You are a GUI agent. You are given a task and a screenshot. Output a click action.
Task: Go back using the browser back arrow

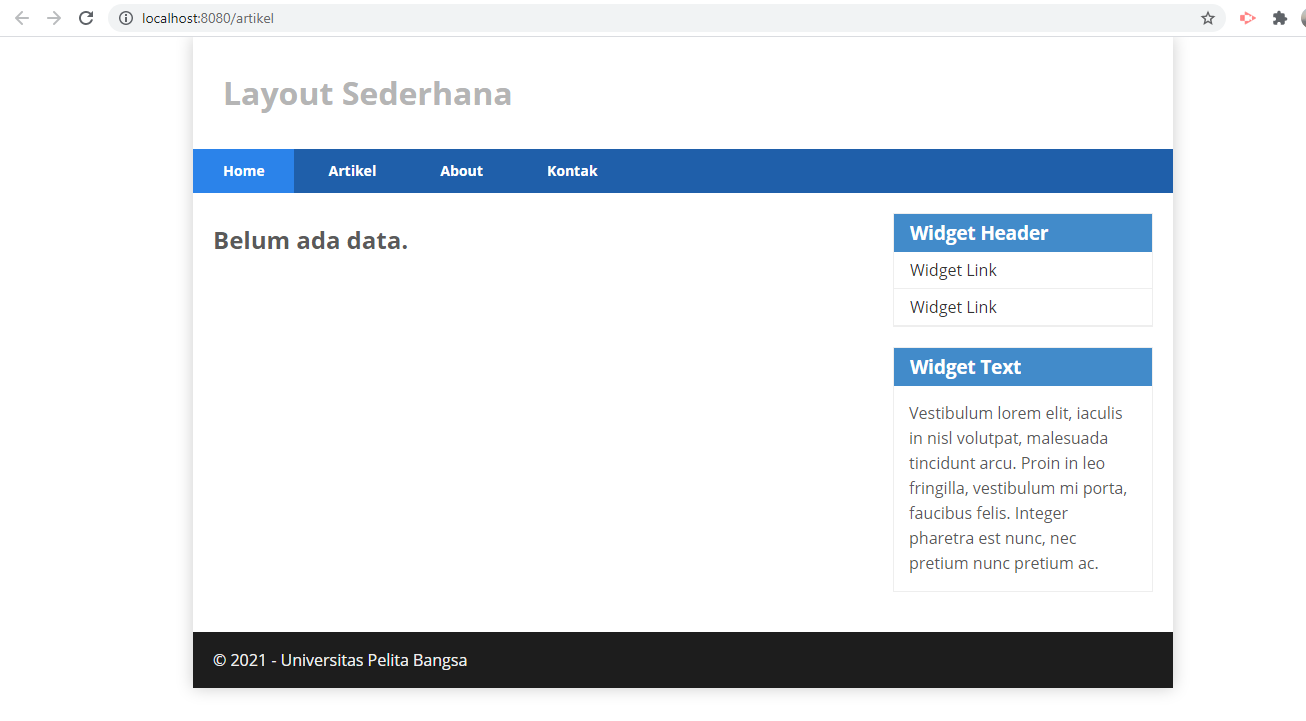(x=22, y=17)
